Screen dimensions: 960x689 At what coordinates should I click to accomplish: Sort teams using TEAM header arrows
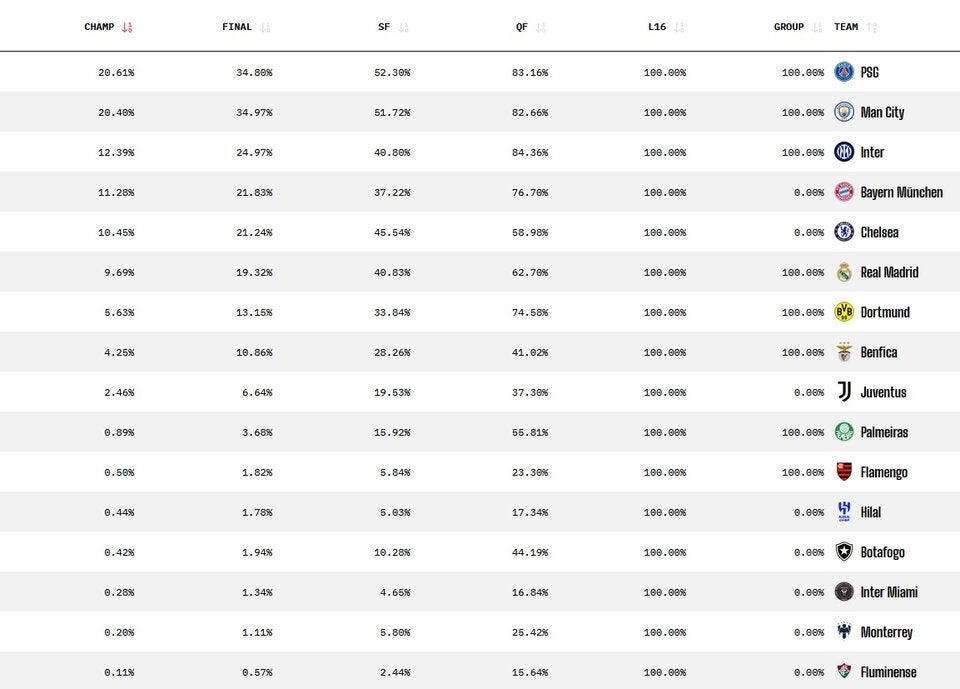(871, 28)
